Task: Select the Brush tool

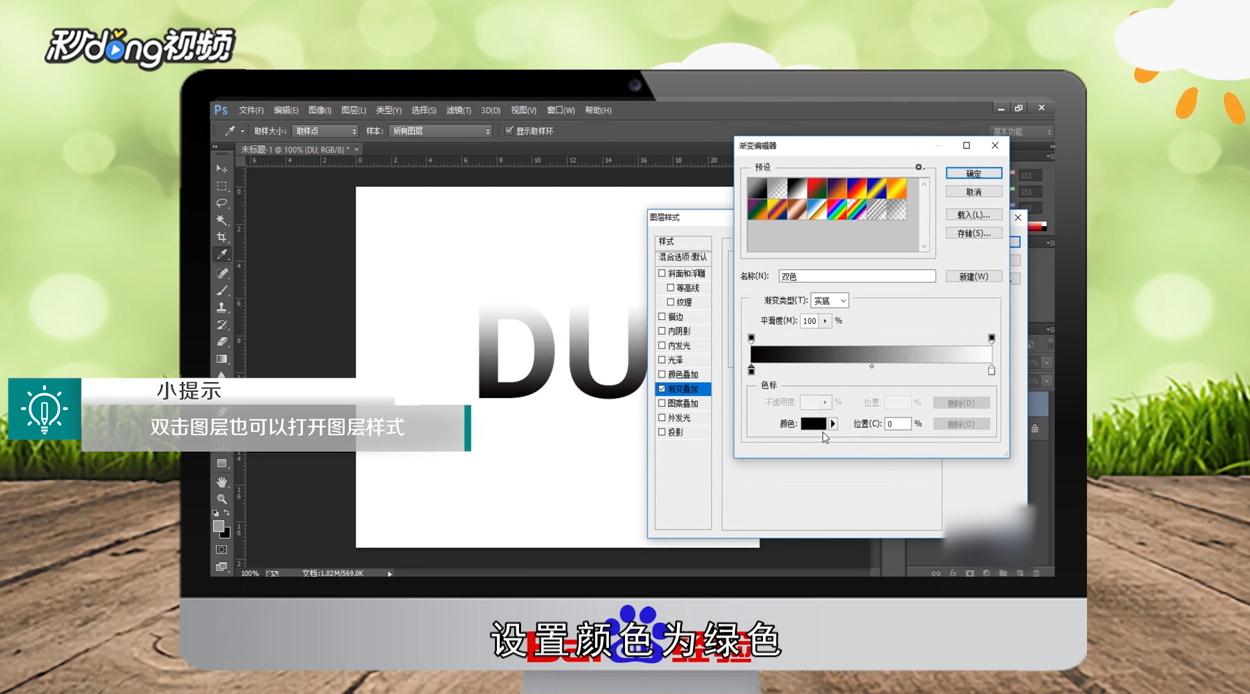Action: [x=222, y=290]
